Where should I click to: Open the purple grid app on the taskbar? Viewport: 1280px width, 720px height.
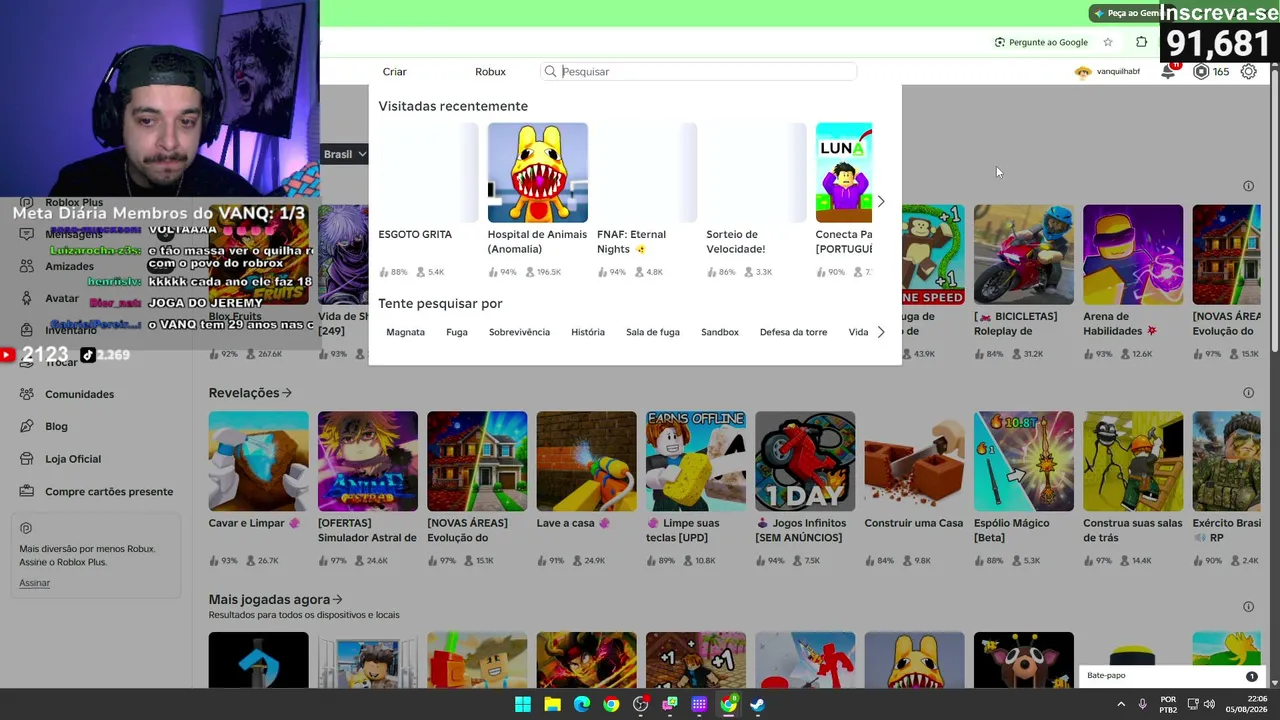coord(699,704)
